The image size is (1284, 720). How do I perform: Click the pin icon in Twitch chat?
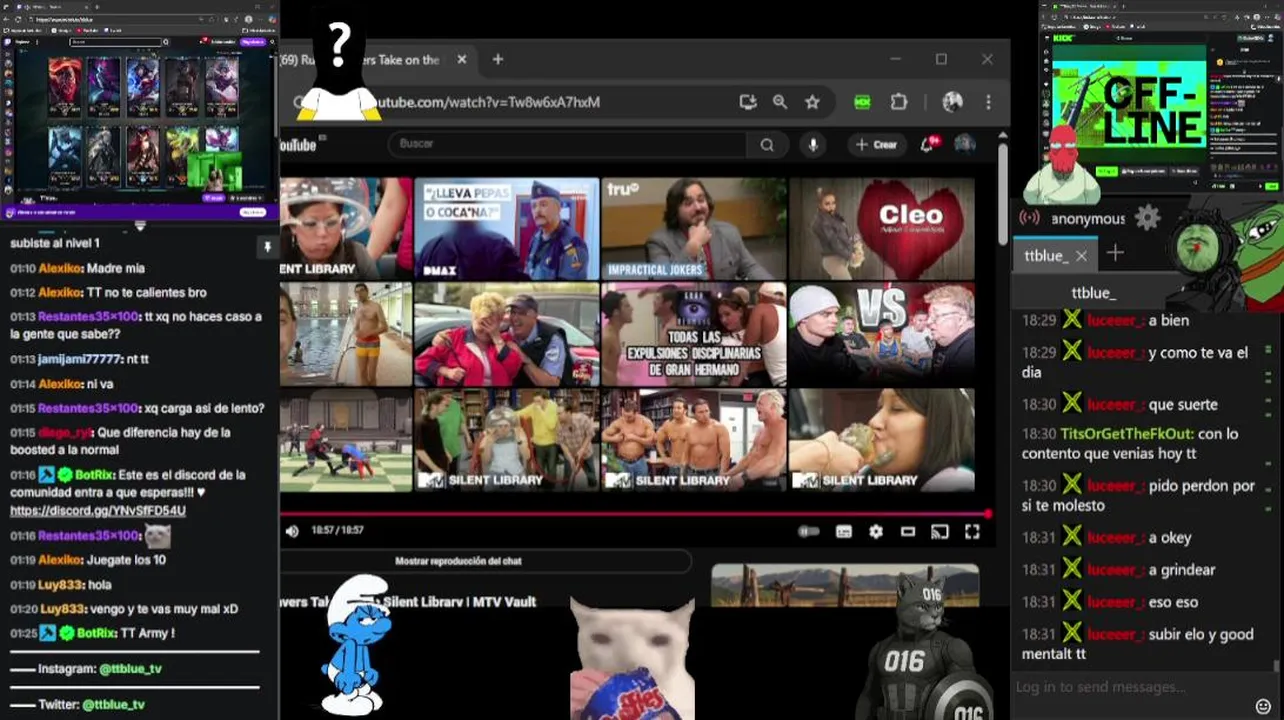[x=267, y=247]
